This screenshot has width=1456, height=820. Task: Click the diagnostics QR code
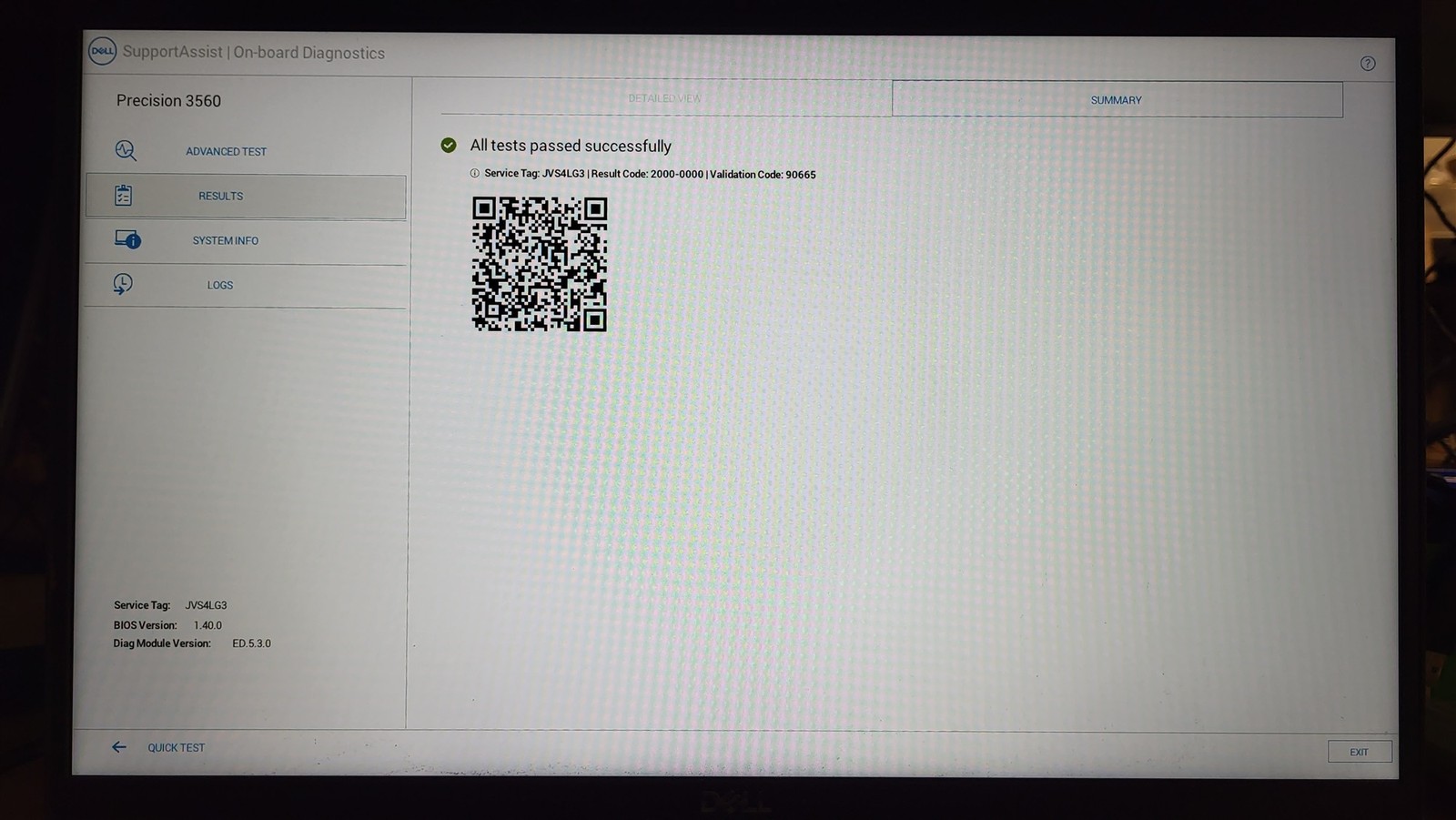pyautogui.click(x=540, y=264)
